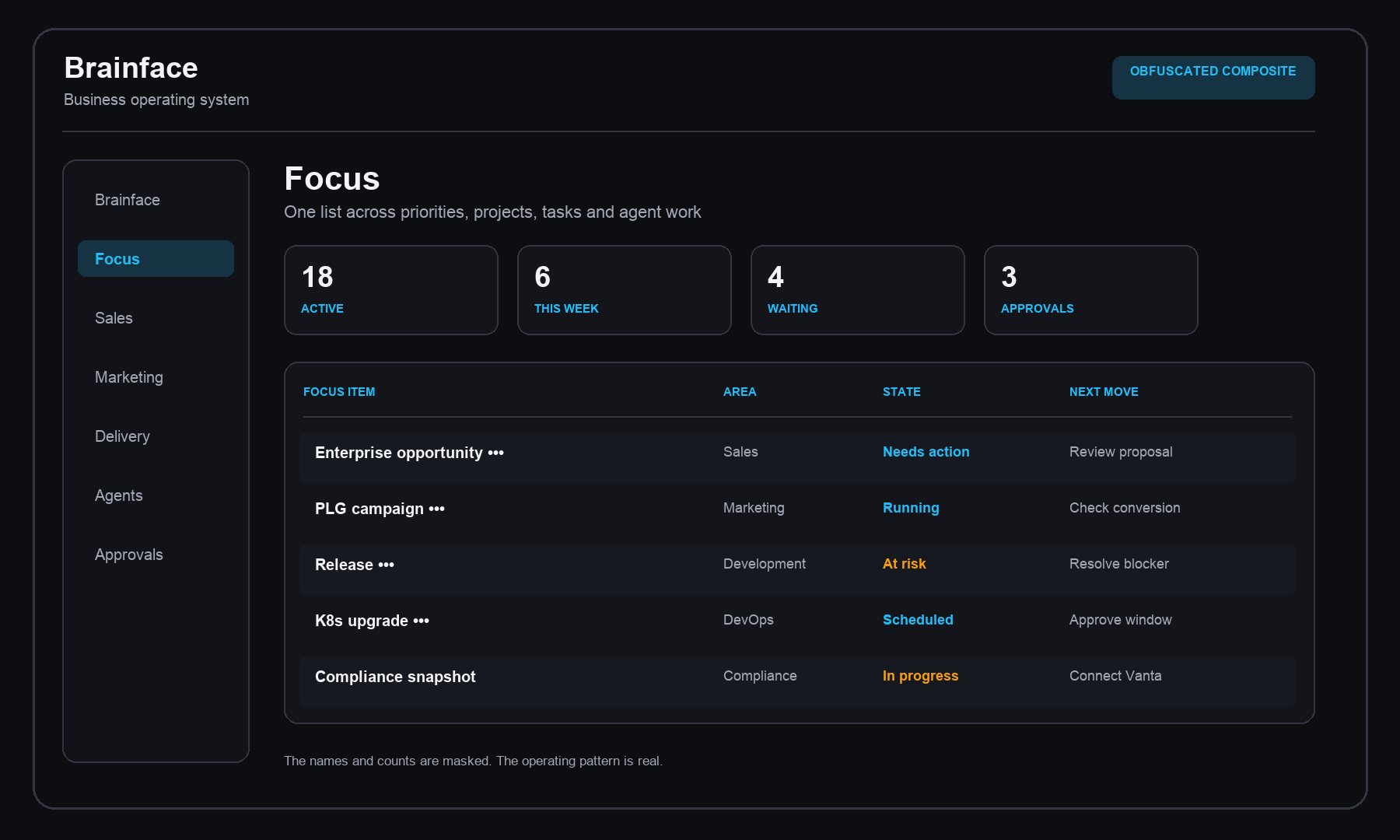Viewport: 1400px width, 840px height.
Task: Click the Brainface header title
Action: click(x=131, y=68)
